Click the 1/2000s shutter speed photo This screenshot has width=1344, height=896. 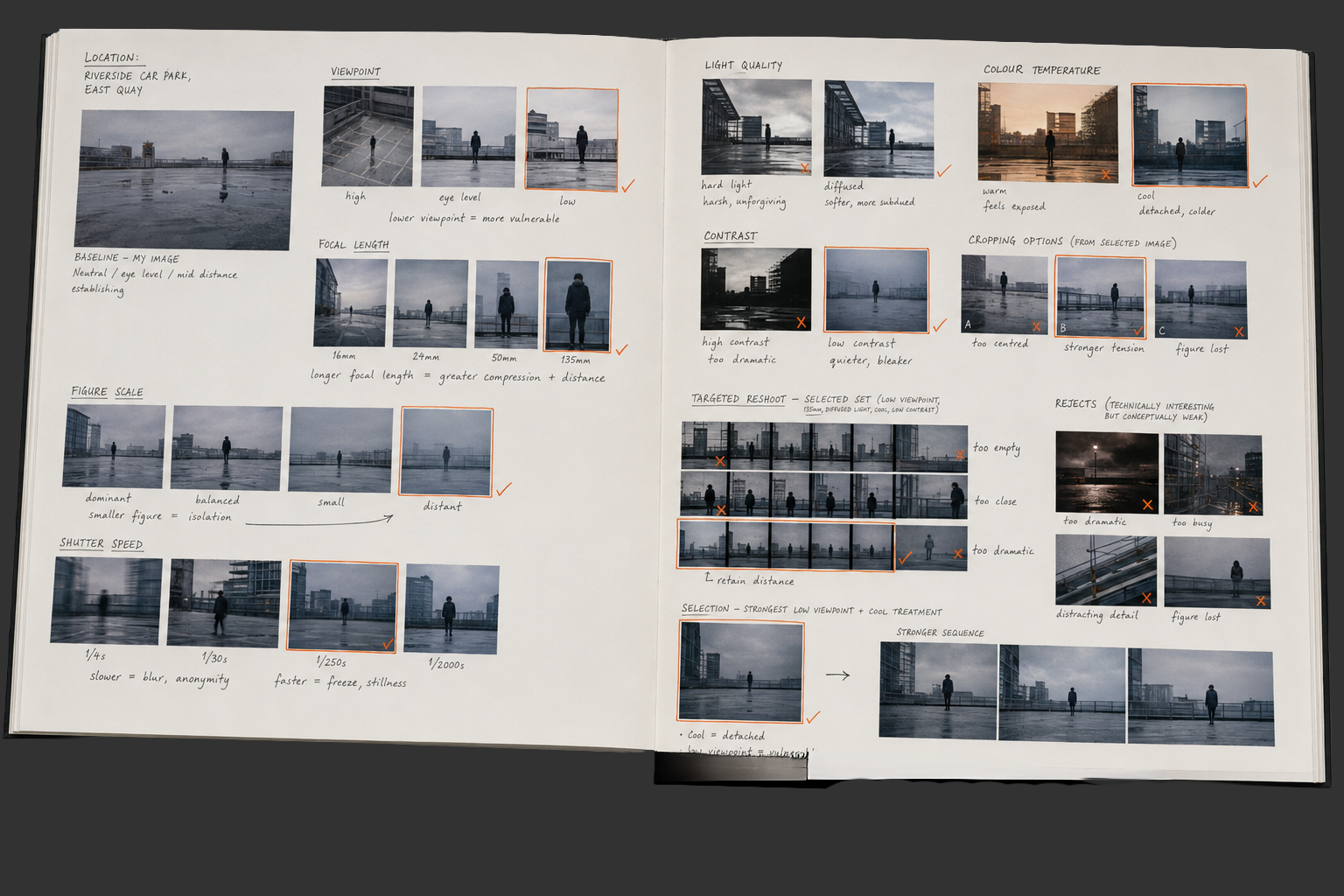coord(451,609)
